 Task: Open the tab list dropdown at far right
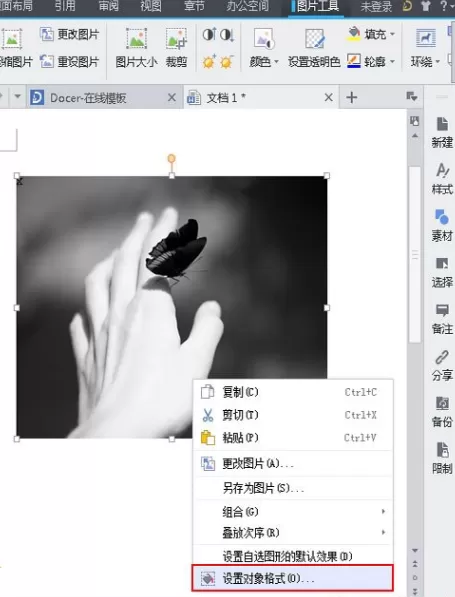pyautogui.click(x=412, y=97)
